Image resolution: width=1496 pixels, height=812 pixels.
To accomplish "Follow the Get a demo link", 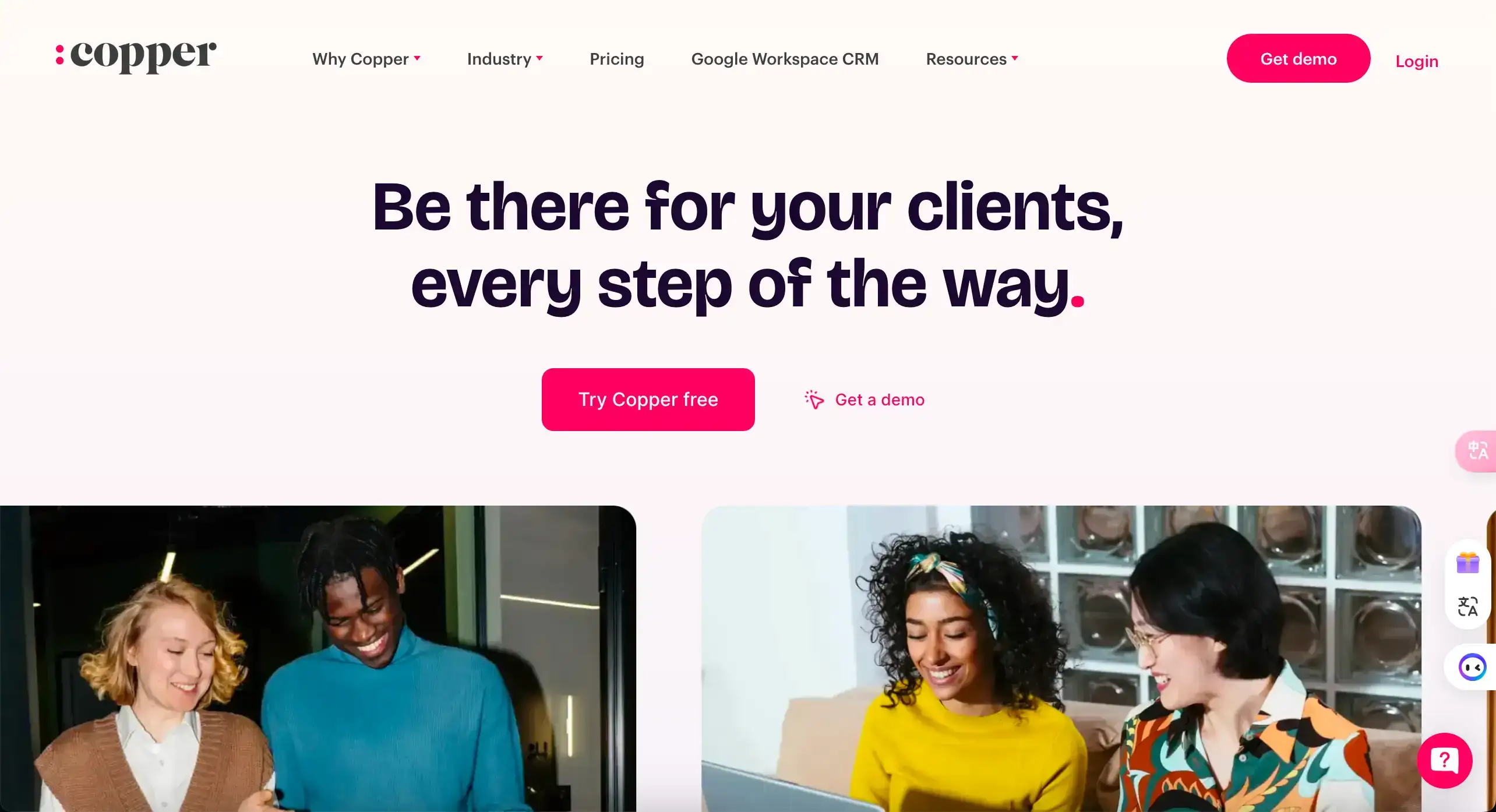I will coord(880,400).
